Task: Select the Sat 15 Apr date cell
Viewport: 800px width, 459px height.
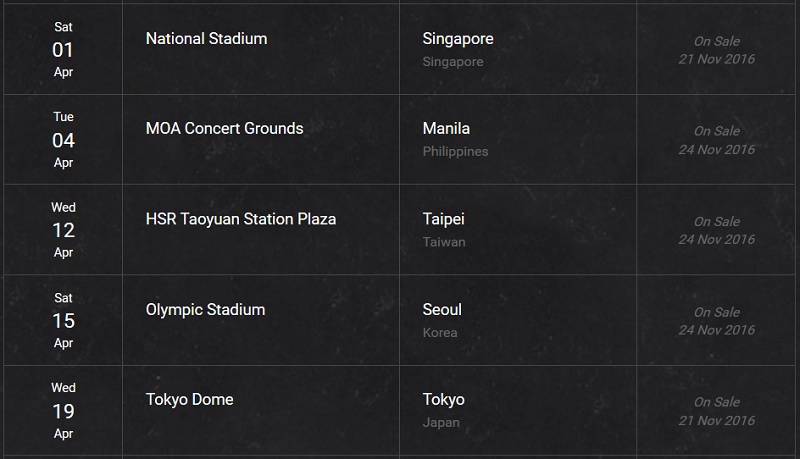Action: (x=63, y=320)
